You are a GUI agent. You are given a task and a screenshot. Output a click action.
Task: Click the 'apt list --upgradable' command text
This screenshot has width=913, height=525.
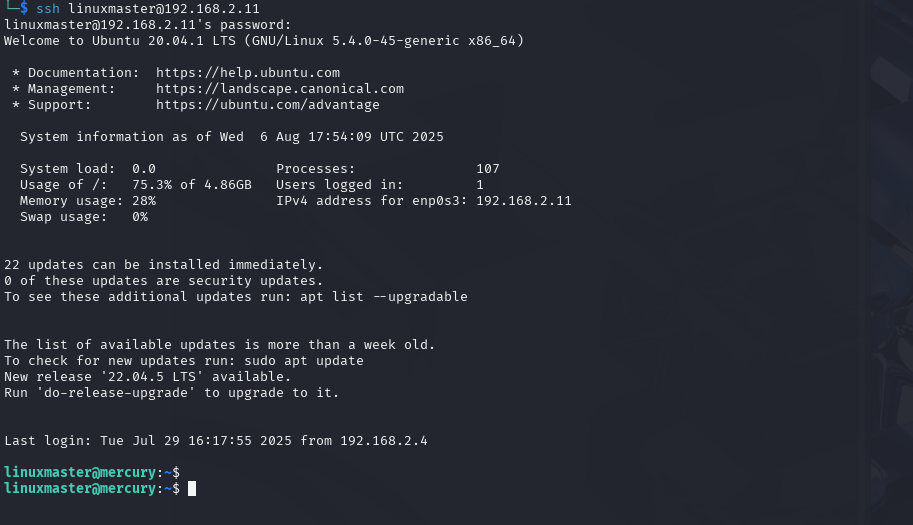click(x=384, y=297)
